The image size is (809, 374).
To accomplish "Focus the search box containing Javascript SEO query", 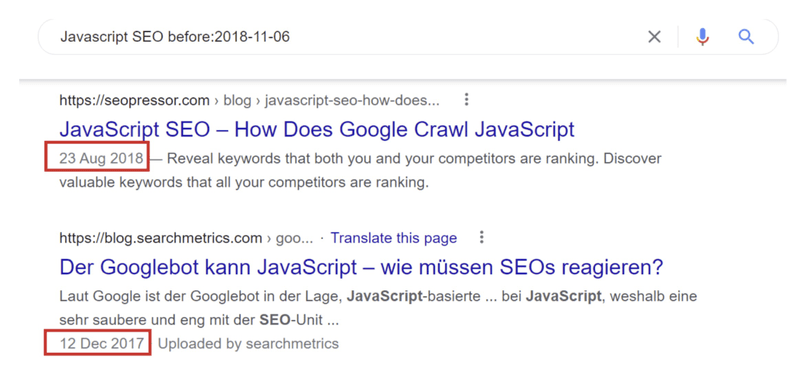I will pyautogui.click(x=408, y=37).
